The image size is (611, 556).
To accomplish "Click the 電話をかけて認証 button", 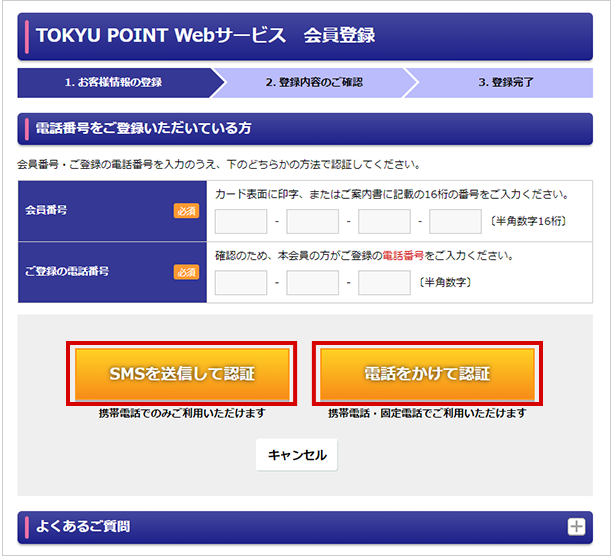I will point(427,374).
